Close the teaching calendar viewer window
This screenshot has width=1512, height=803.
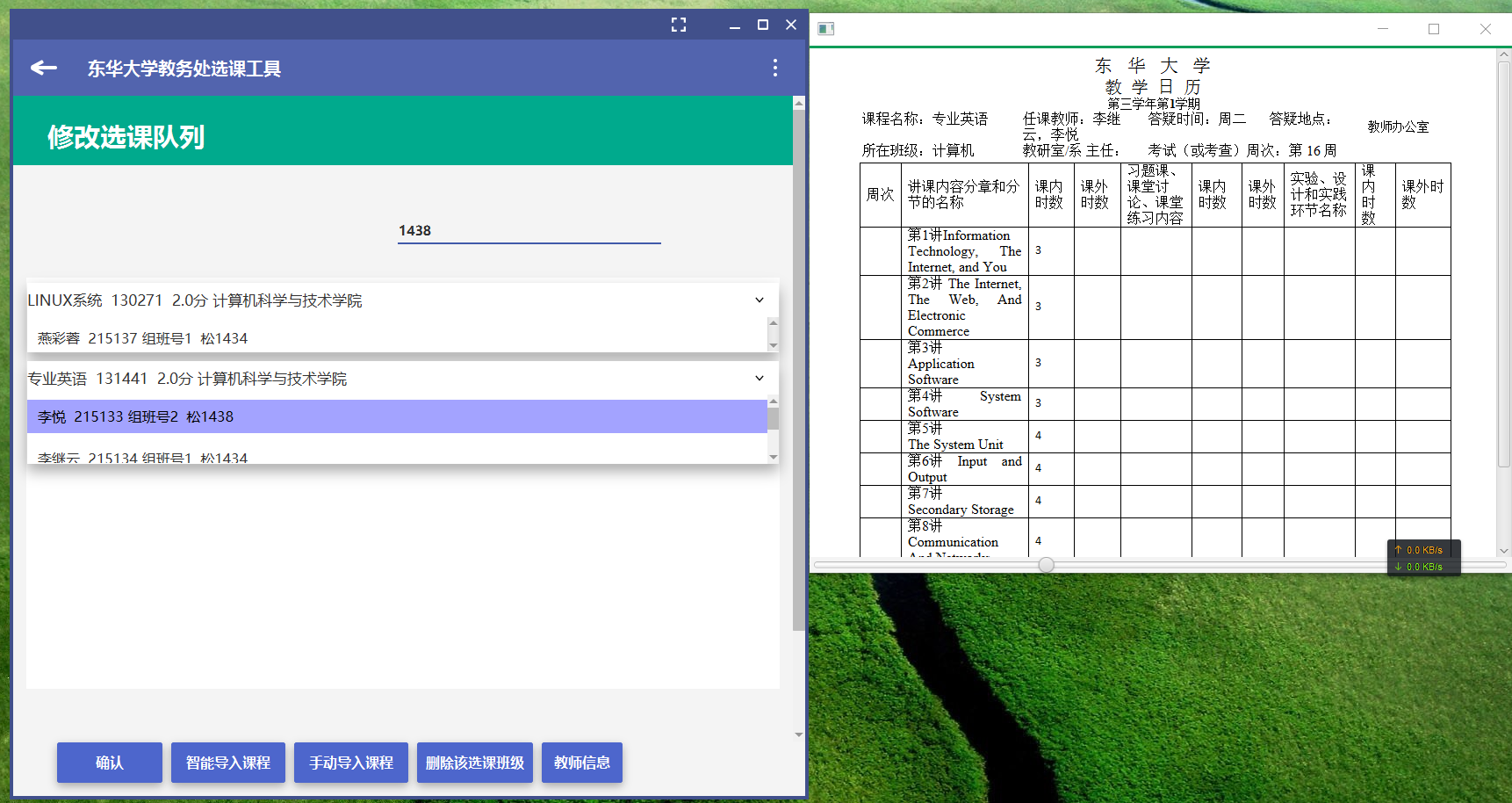pyautogui.click(x=1486, y=29)
